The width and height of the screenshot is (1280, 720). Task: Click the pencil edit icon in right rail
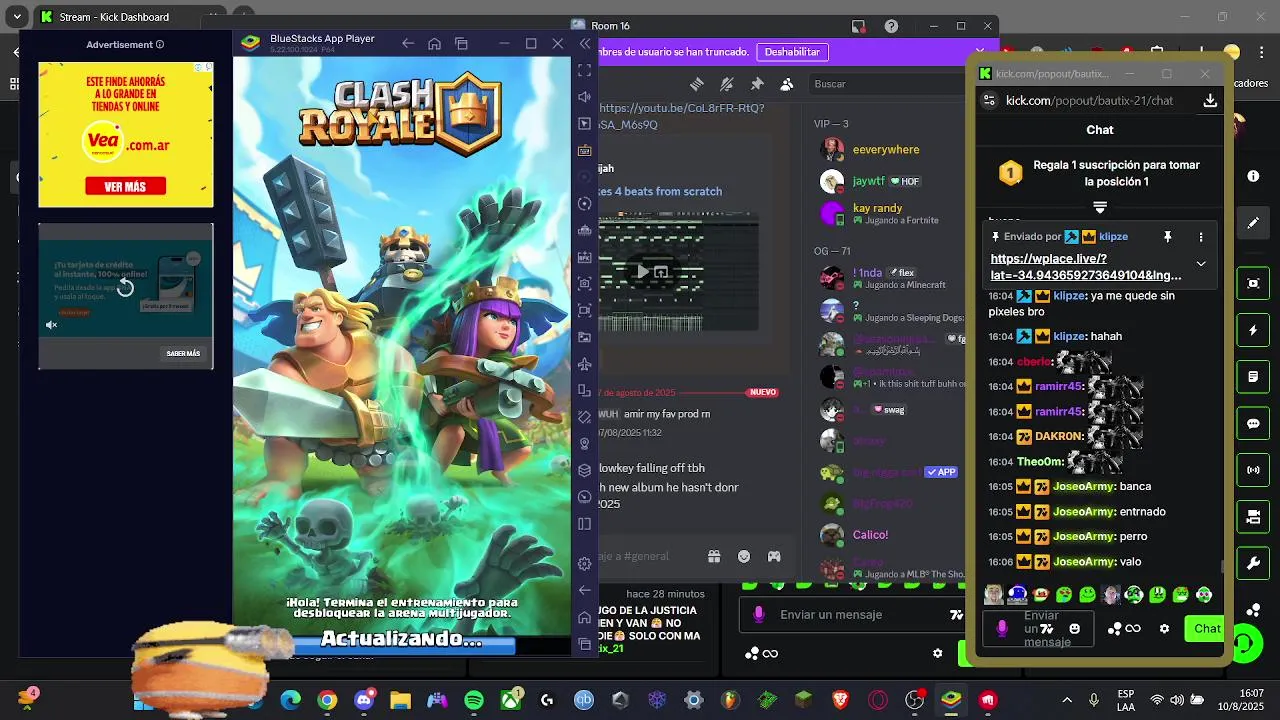1253,223
